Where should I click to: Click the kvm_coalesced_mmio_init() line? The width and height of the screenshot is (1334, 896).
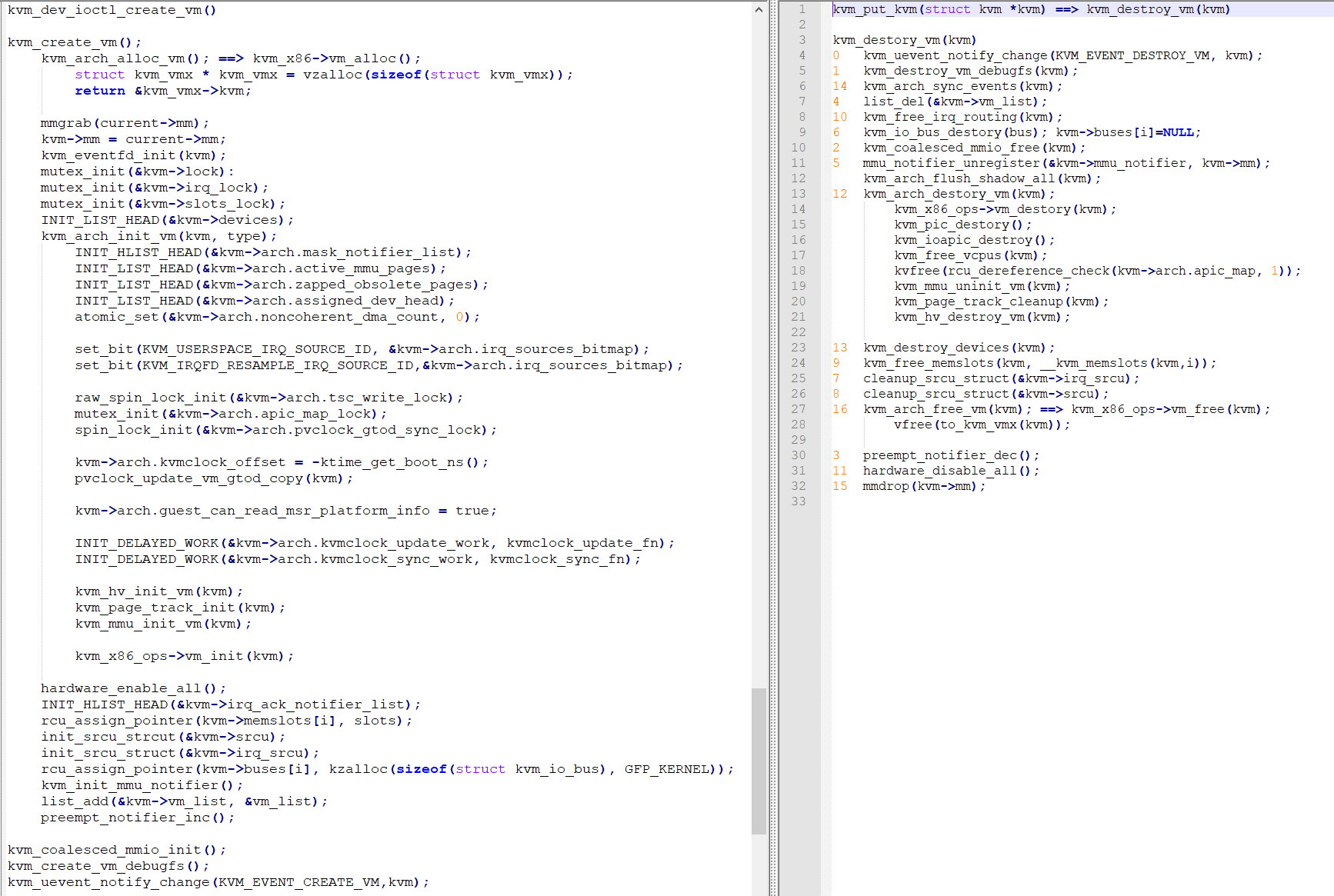click(x=117, y=850)
